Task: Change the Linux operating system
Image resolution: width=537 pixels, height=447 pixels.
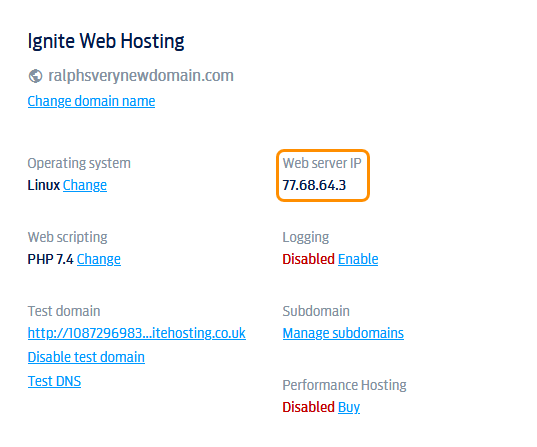Action: click(85, 185)
